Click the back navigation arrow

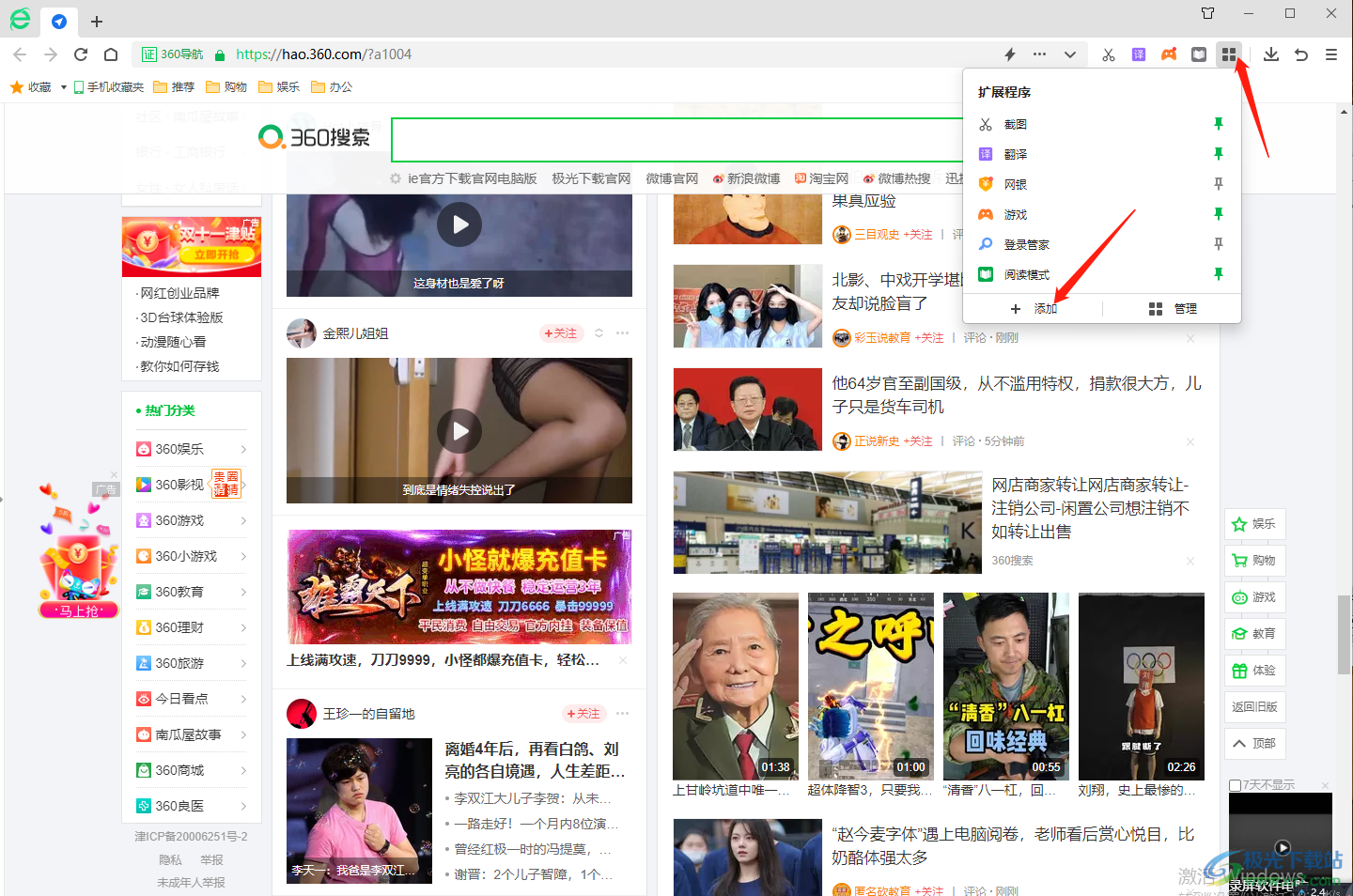[x=20, y=54]
